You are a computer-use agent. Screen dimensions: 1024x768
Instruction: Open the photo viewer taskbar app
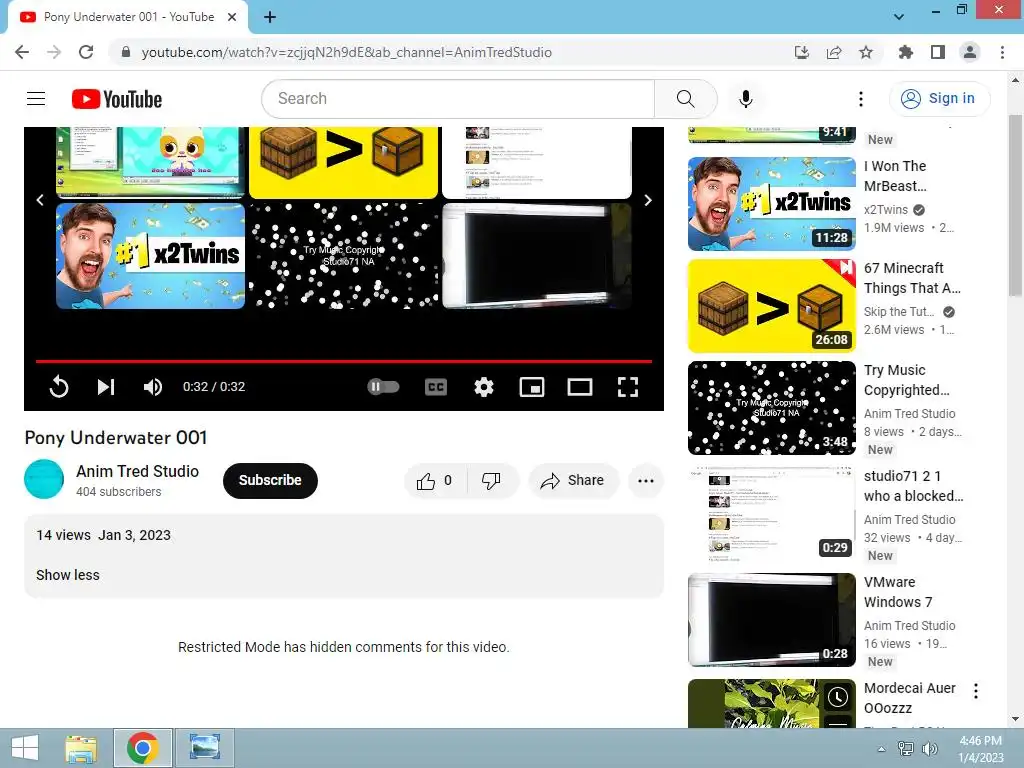tap(204, 748)
